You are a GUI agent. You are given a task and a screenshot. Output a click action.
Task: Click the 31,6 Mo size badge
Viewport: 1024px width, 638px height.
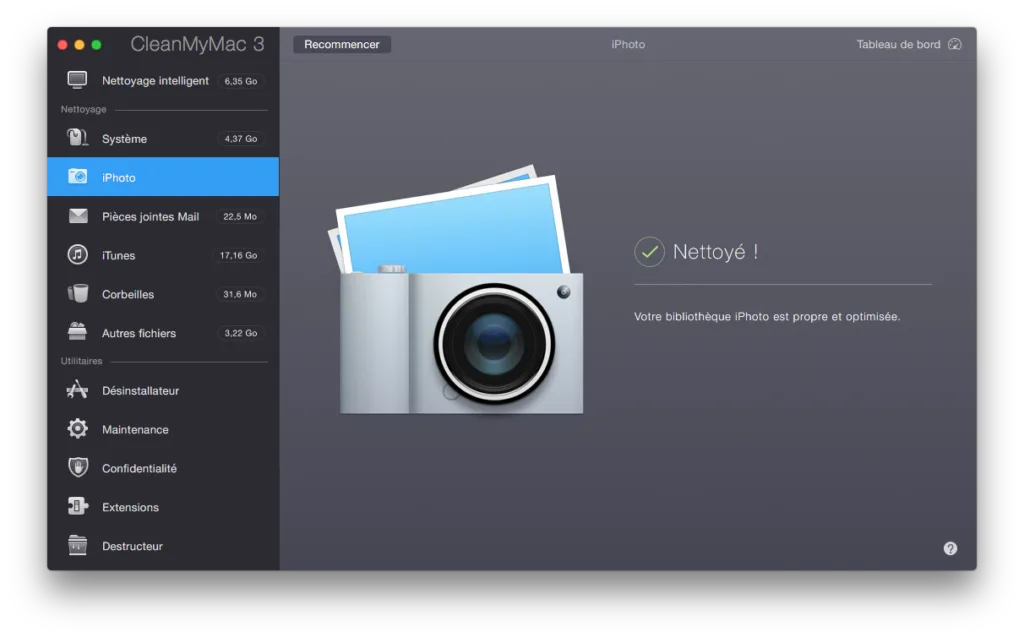click(240, 294)
